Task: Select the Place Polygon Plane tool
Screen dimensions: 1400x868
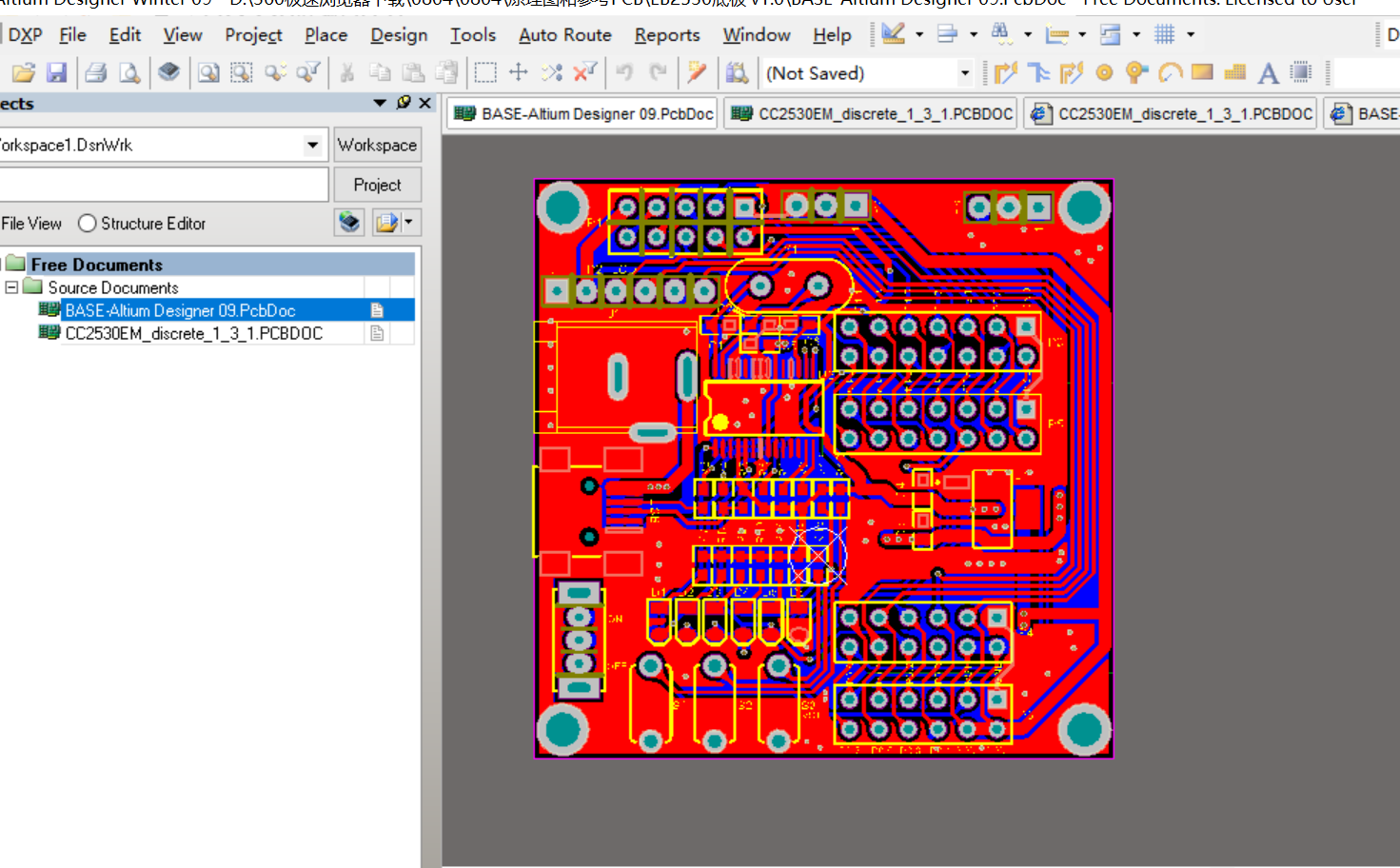Action: (1235, 72)
